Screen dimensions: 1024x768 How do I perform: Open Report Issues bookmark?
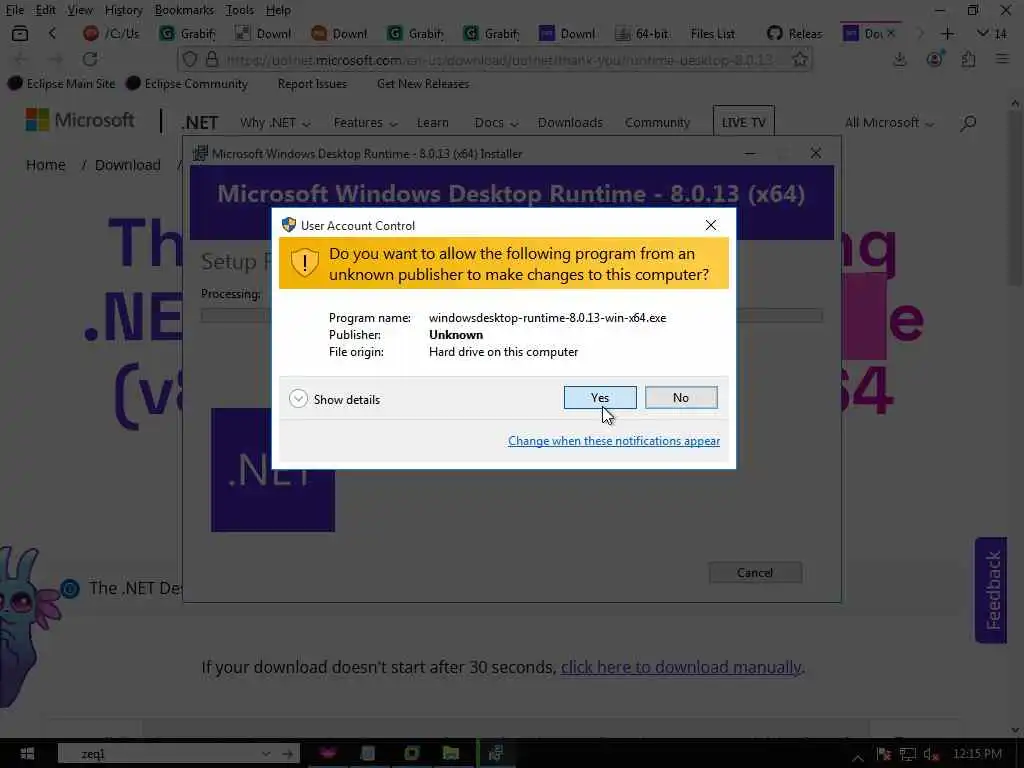(312, 84)
